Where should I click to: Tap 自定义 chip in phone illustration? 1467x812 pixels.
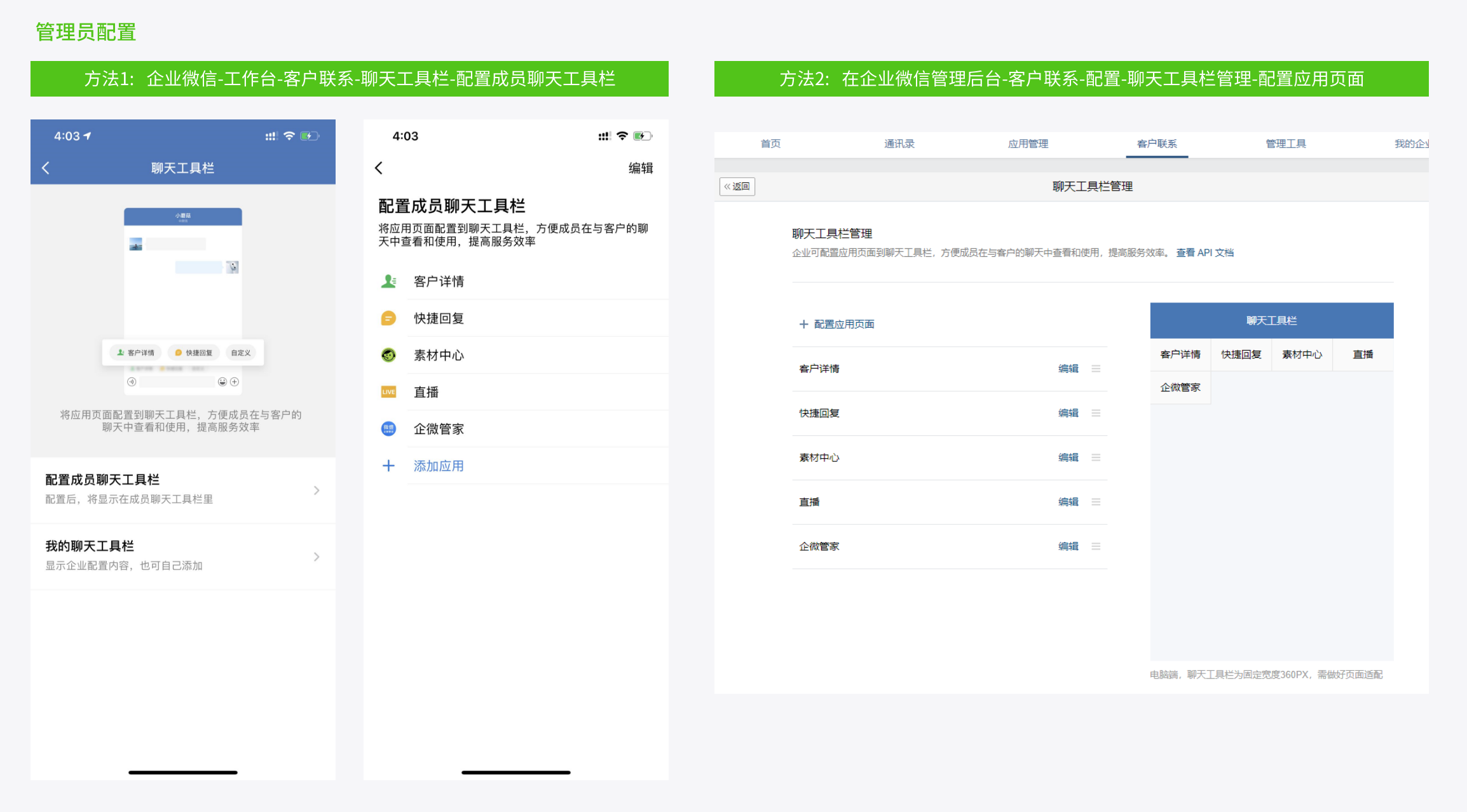point(241,353)
